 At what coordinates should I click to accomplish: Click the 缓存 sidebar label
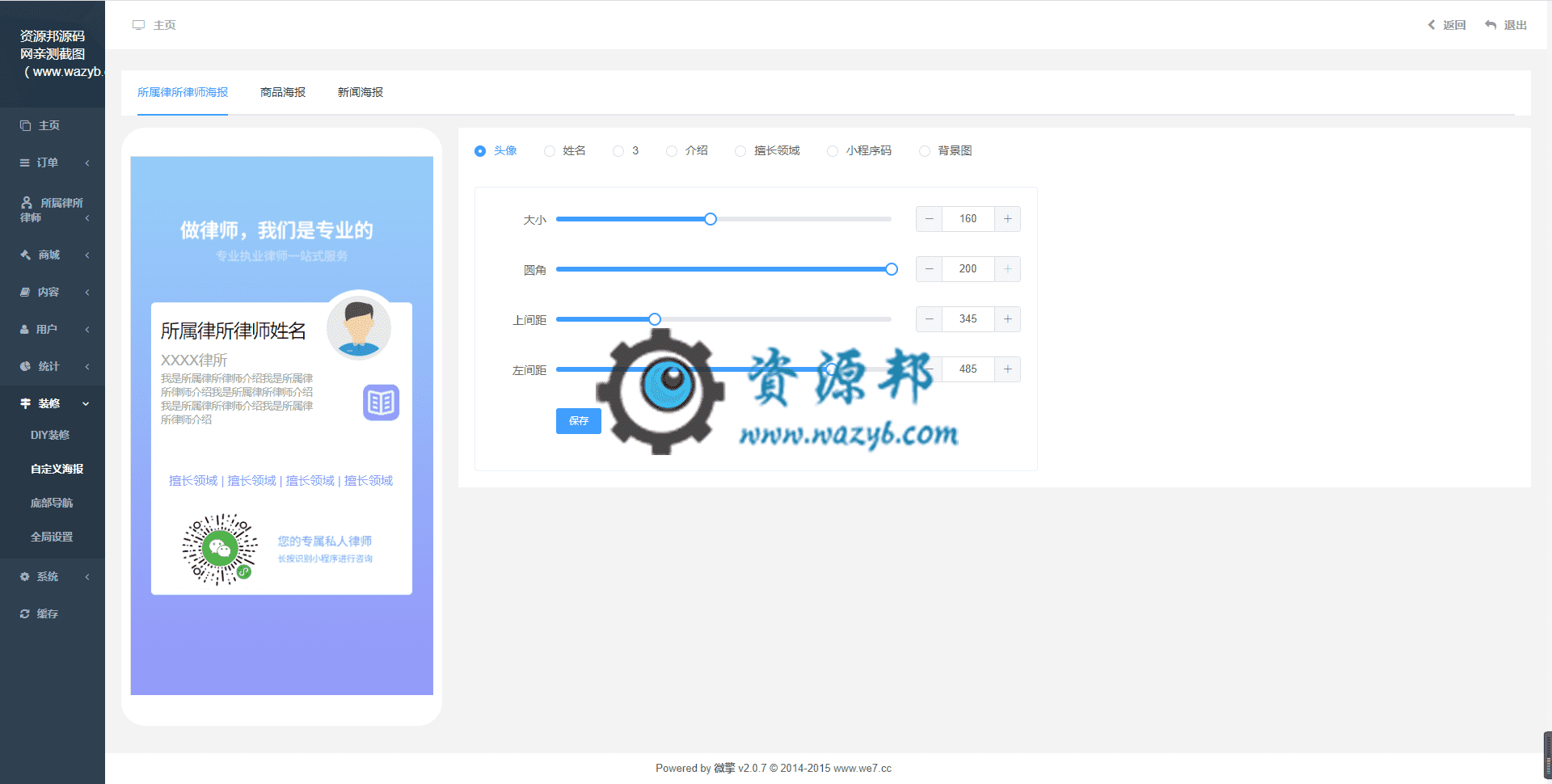[48, 613]
